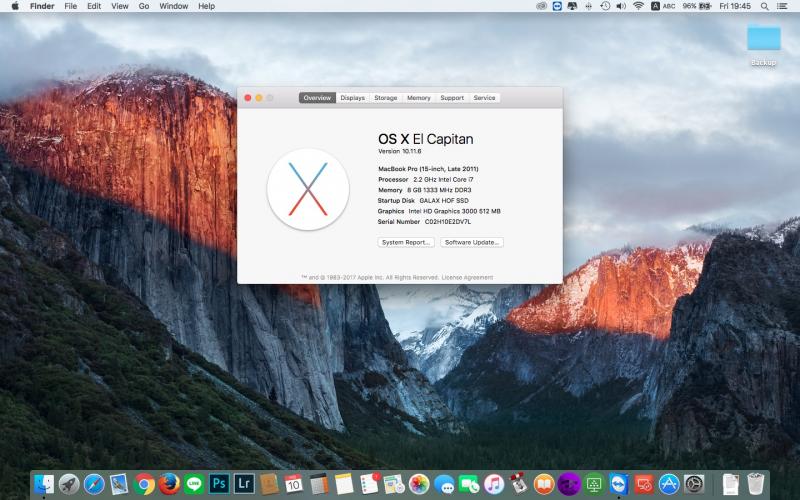Launch Lightroom (Lr) from the Dock
The image size is (800, 500).
[244, 484]
